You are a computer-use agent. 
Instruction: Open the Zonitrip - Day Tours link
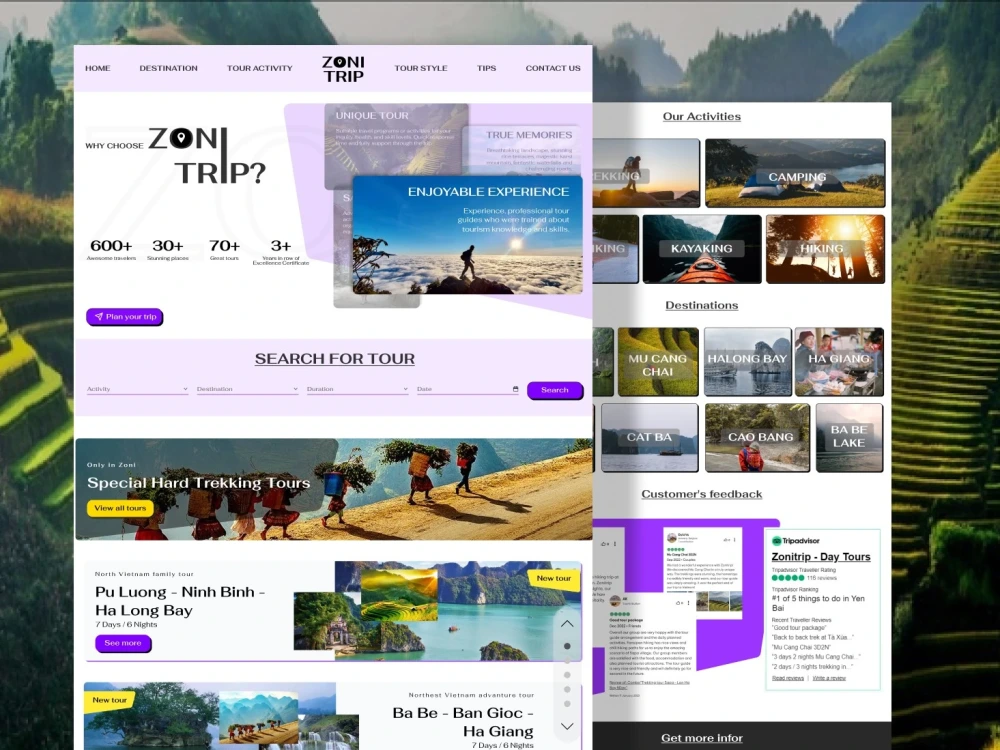821,557
